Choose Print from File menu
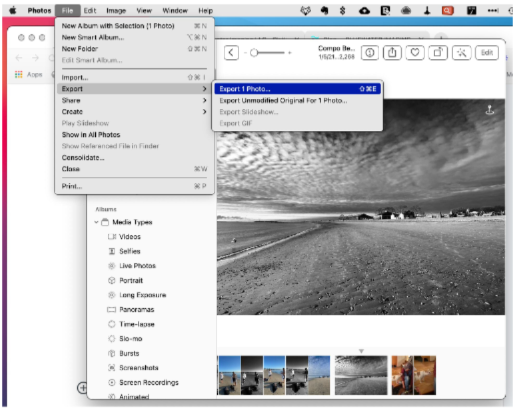Viewport: 515px width, 410px height. coord(134,186)
